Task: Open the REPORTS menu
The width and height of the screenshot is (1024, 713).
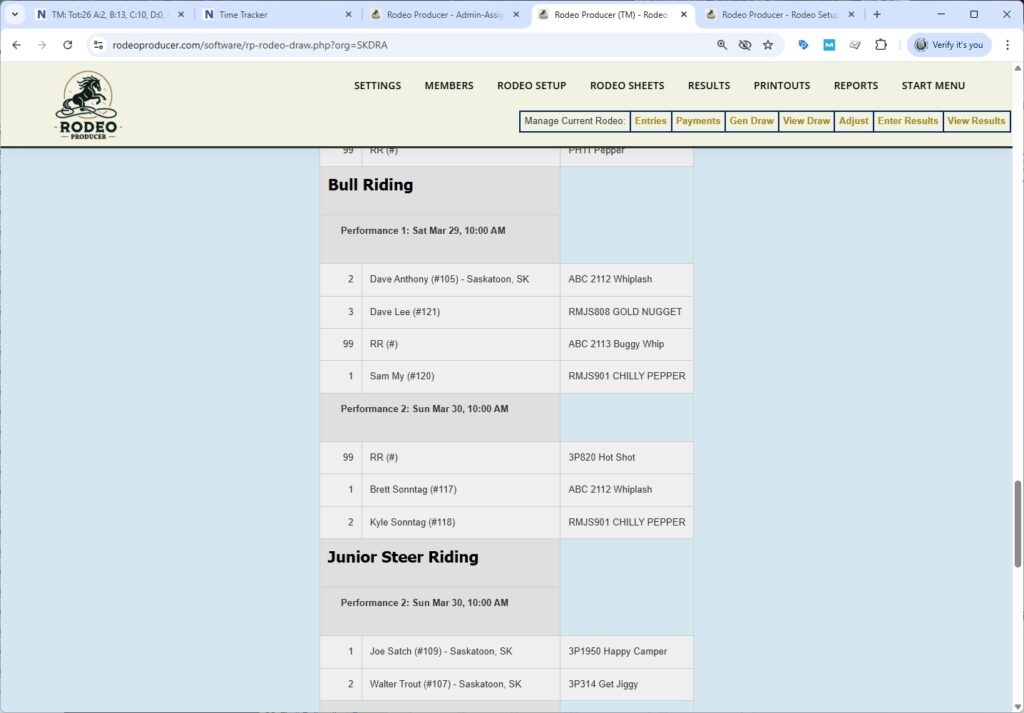Action: point(856,86)
